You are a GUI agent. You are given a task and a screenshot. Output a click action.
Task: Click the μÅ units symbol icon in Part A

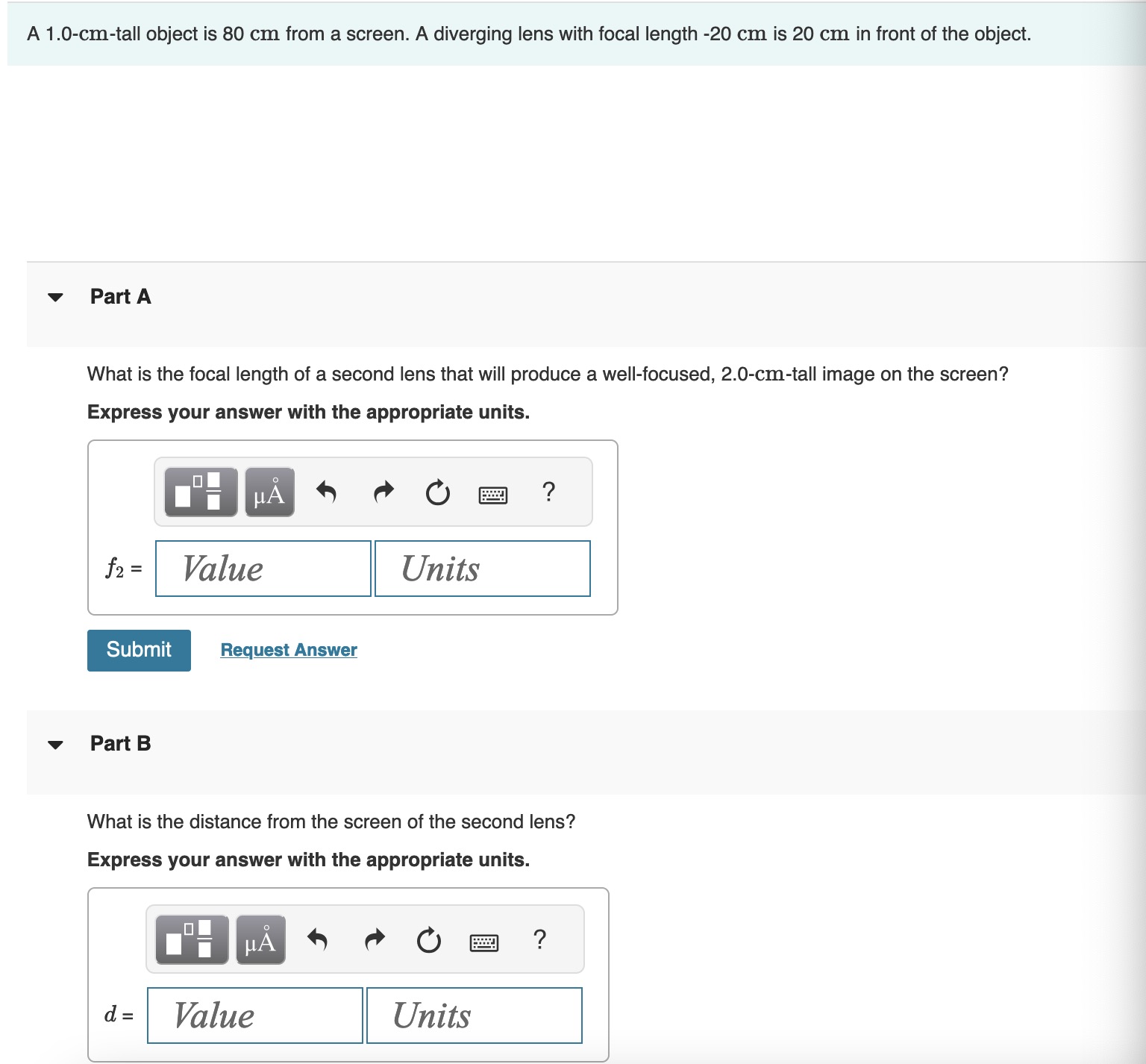268,492
